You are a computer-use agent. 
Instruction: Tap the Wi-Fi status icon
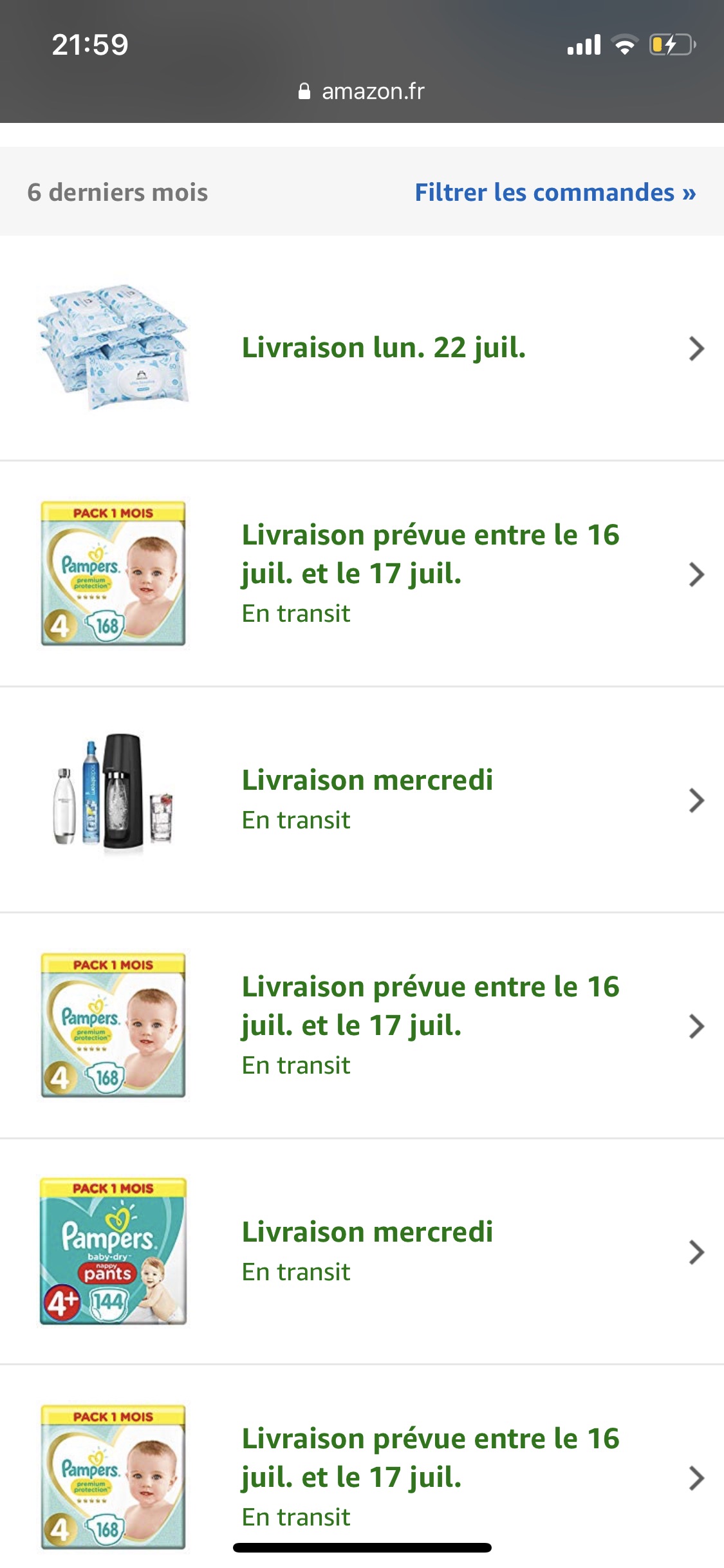pos(624,45)
